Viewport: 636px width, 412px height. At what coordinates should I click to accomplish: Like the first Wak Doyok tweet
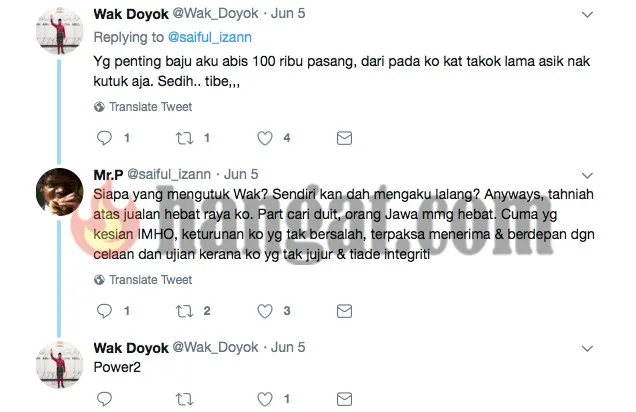(x=265, y=138)
